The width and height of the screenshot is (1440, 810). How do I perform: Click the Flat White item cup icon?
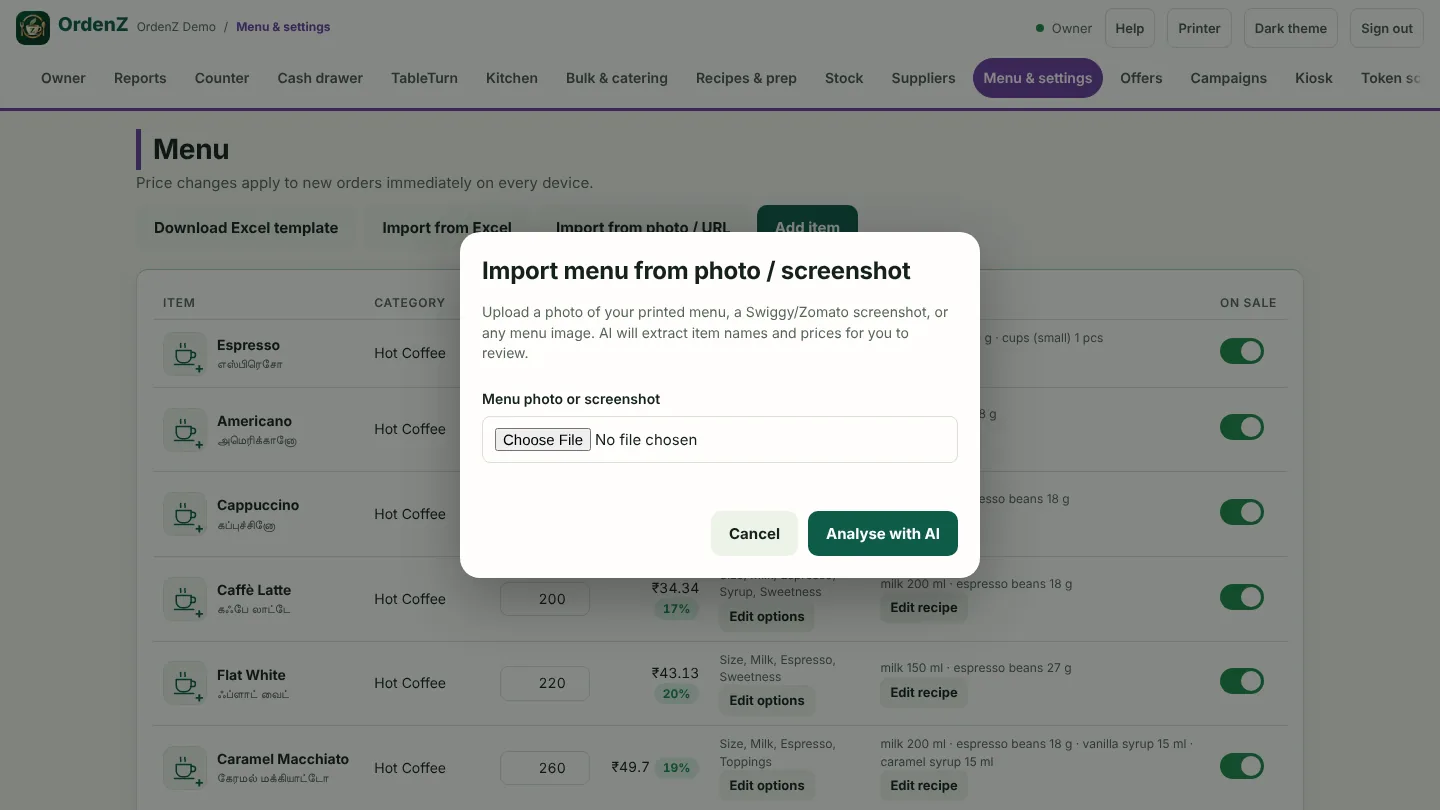coord(185,683)
